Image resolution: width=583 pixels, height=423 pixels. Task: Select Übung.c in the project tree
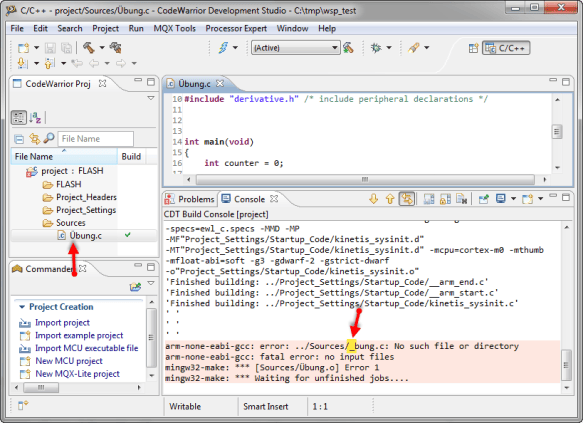click(x=79, y=236)
